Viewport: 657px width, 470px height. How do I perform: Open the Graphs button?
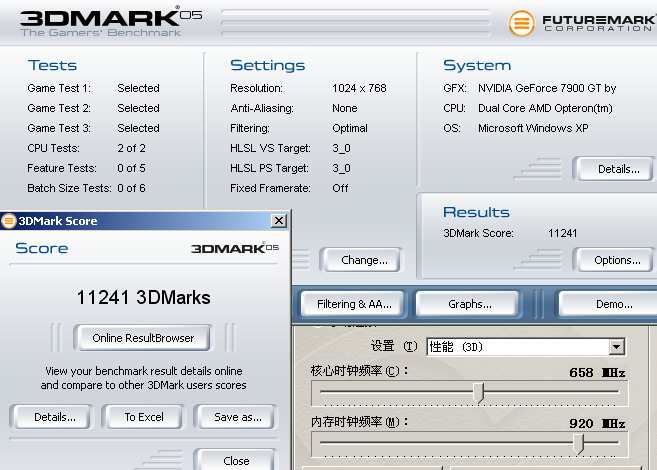[x=468, y=304]
